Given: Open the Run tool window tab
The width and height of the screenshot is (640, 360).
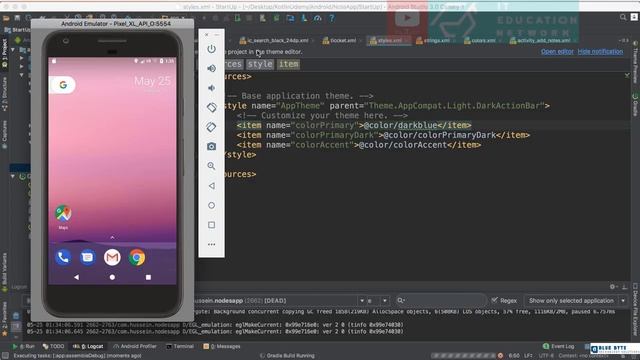Looking at the screenshot, I should coord(23,347).
